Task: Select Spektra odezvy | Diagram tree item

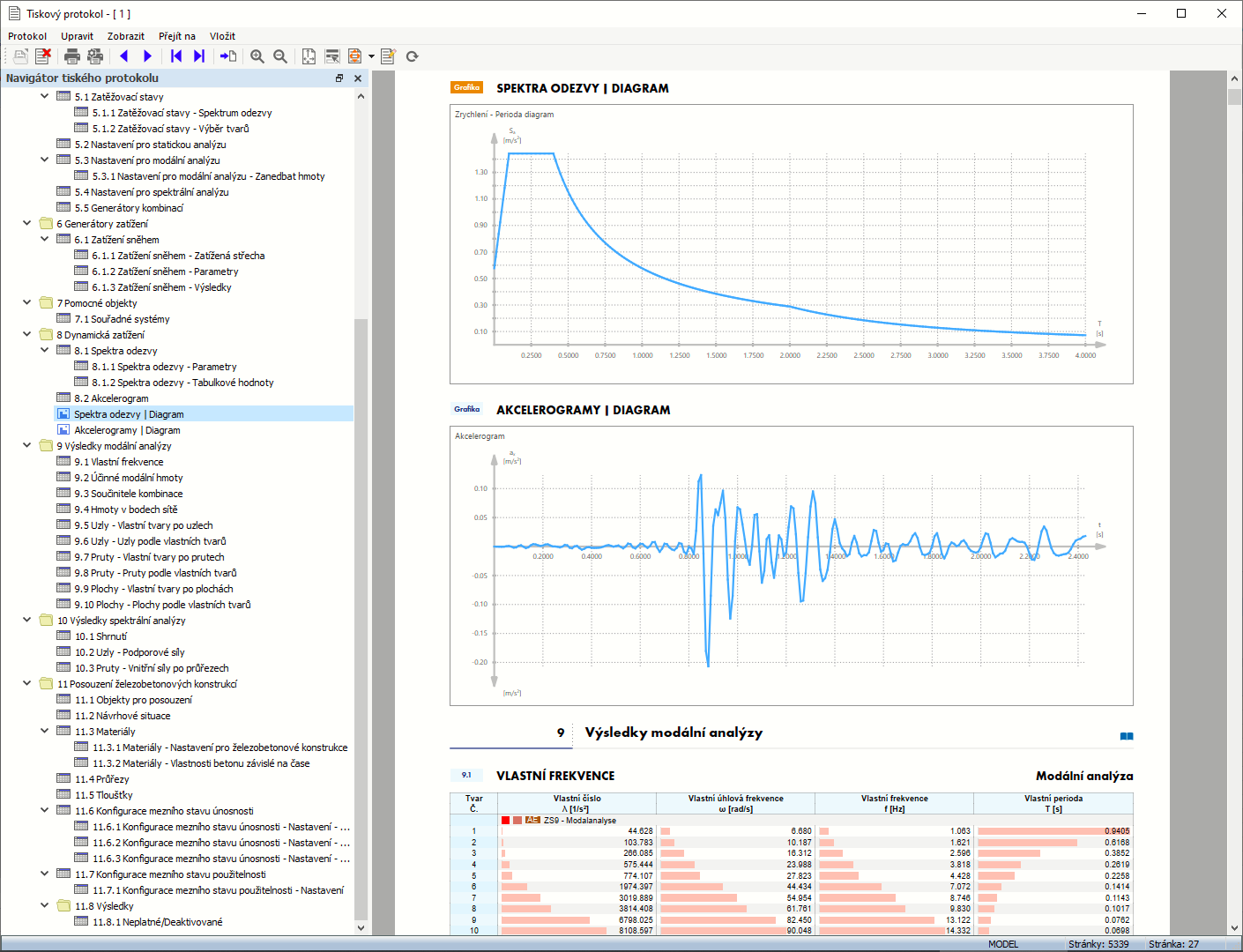Action: pyautogui.click(x=129, y=414)
